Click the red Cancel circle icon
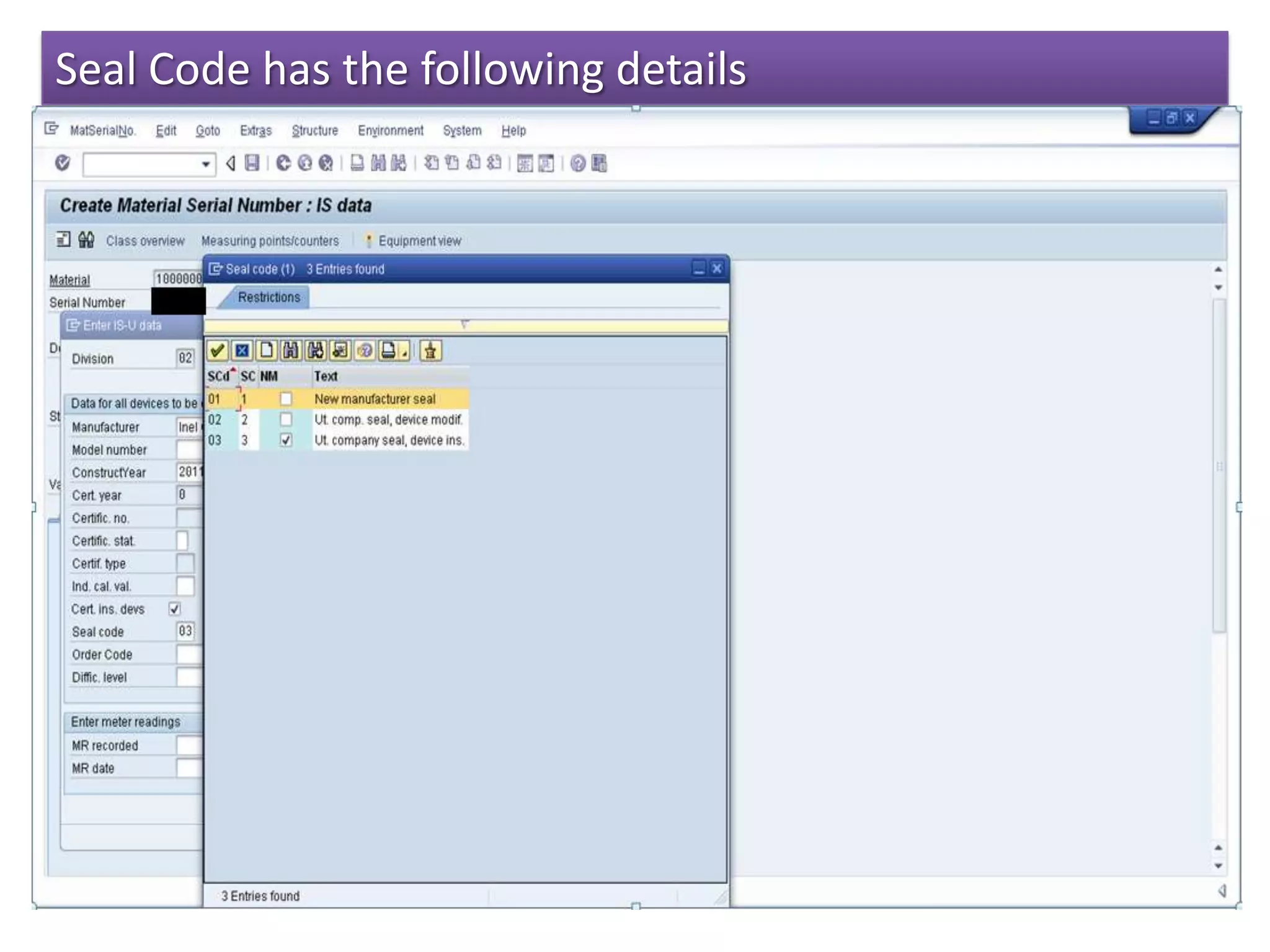This screenshot has height=952, width=1270. [x=326, y=163]
